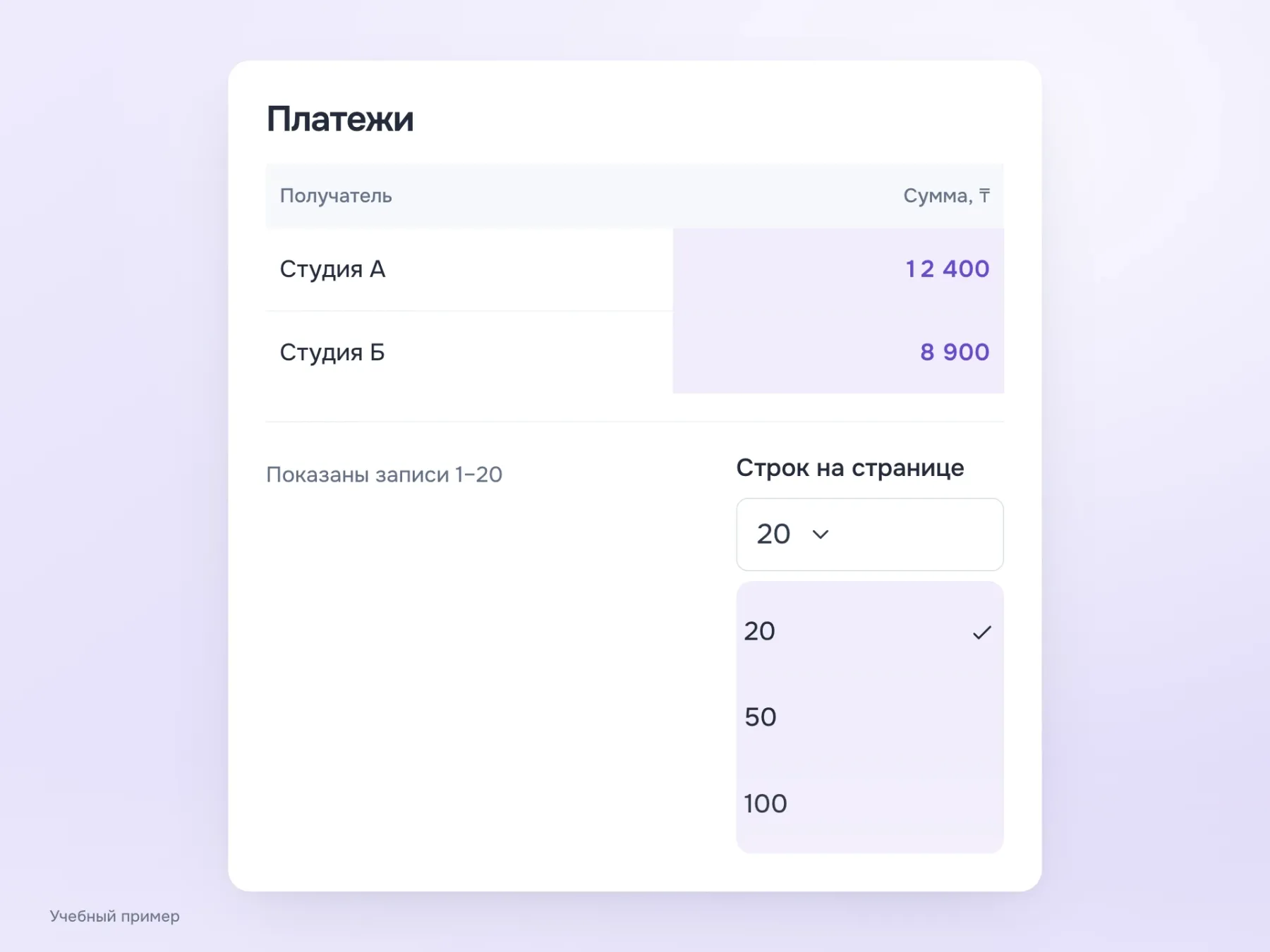Viewport: 1270px width, 952px height.
Task: Click the Показаны записи 1–20 status text
Action: coord(384,475)
